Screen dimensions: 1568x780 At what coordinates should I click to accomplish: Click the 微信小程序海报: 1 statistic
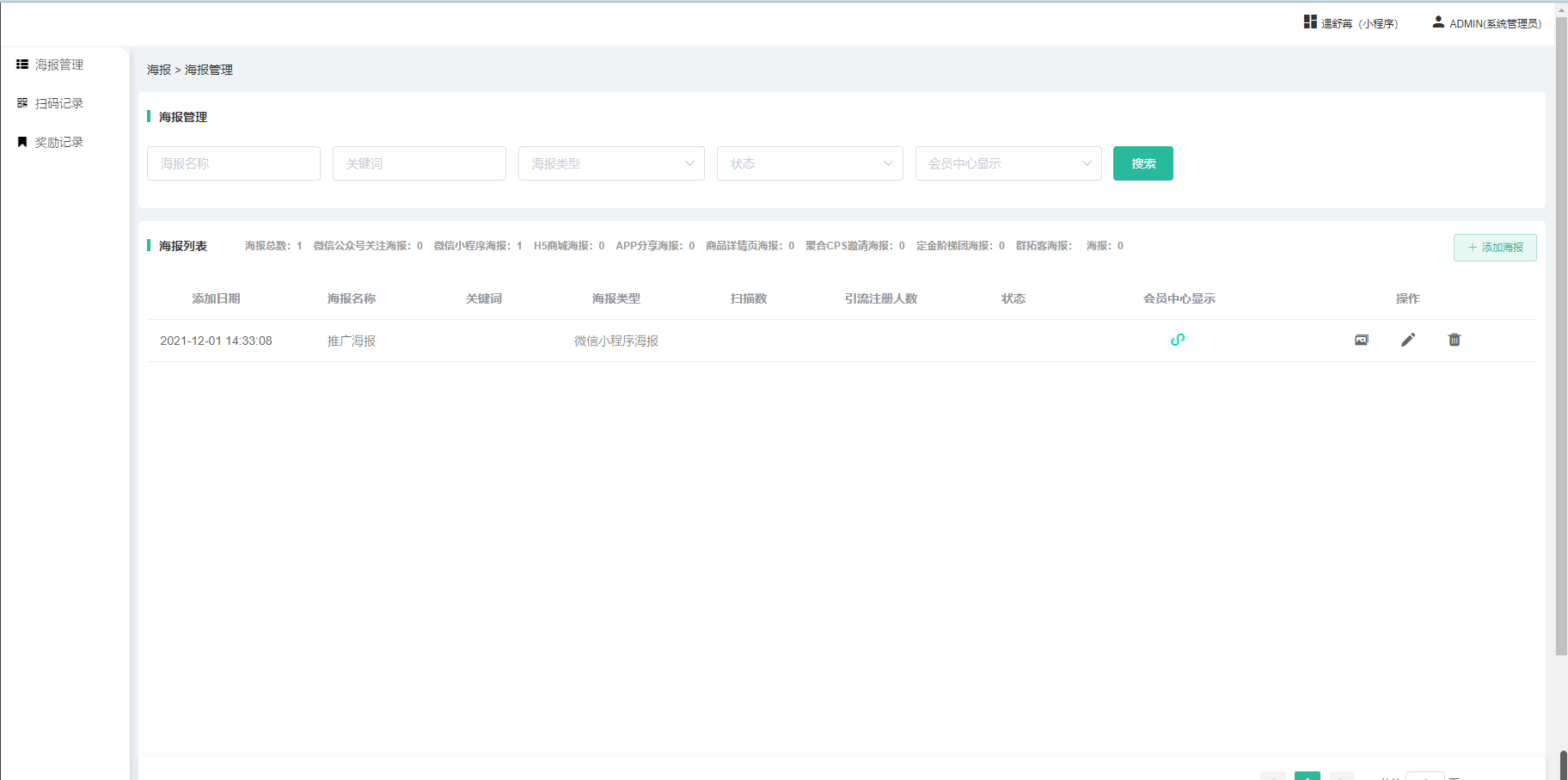(478, 246)
